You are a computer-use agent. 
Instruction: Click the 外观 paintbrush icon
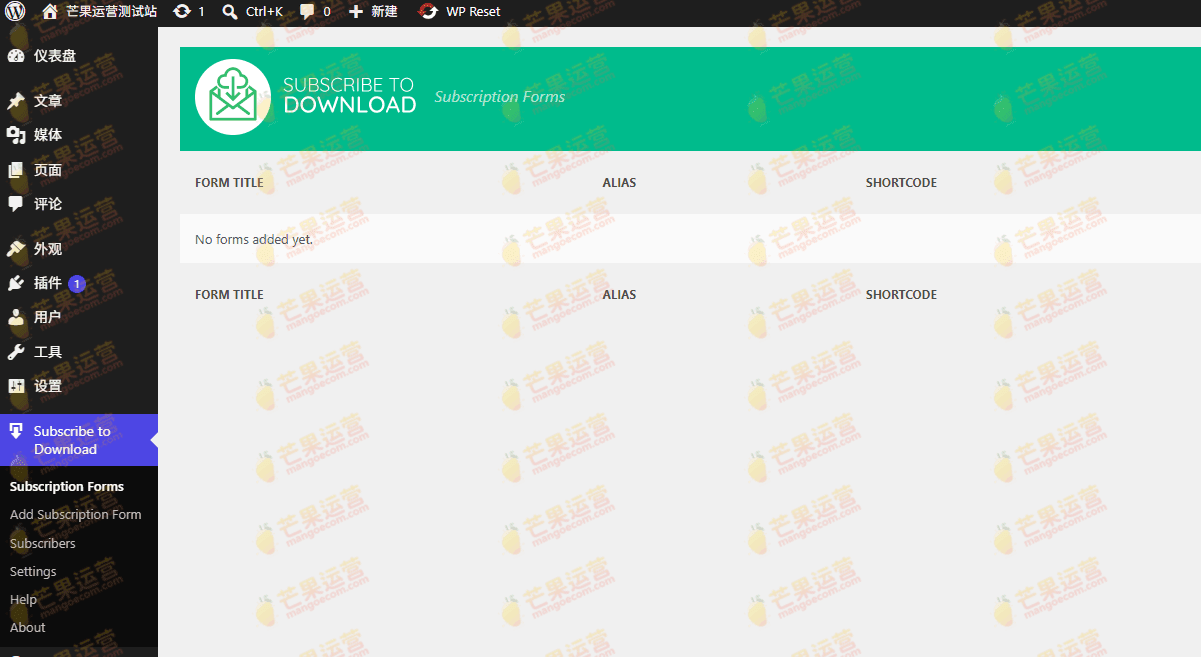tap(16, 249)
